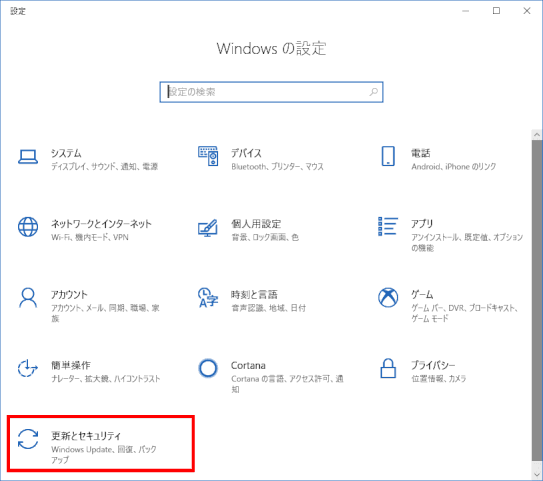Click the vertical scrollbar thumb

tap(537, 301)
